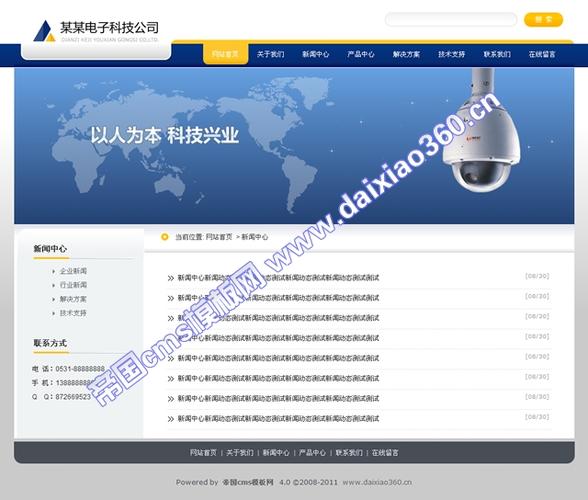Click 新闻中心 in the breadcrumb trail
Image resolution: width=588 pixels, height=500 pixels.
pyautogui.click(x=255, y=237)
